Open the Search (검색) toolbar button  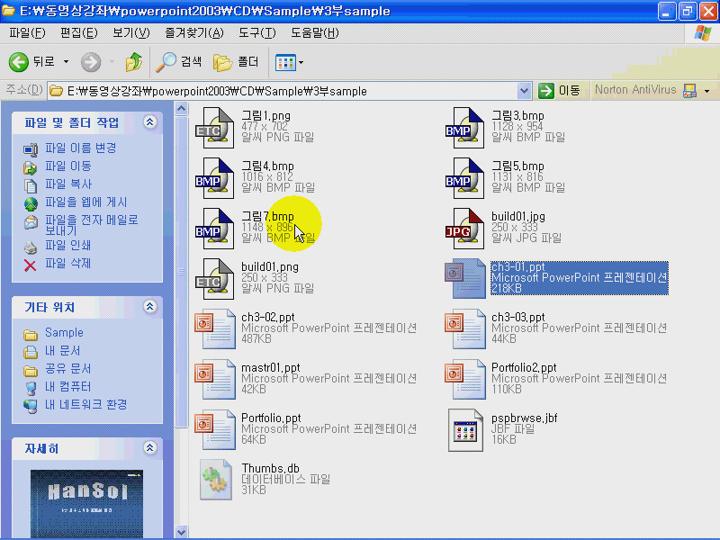tap(179, 62)
